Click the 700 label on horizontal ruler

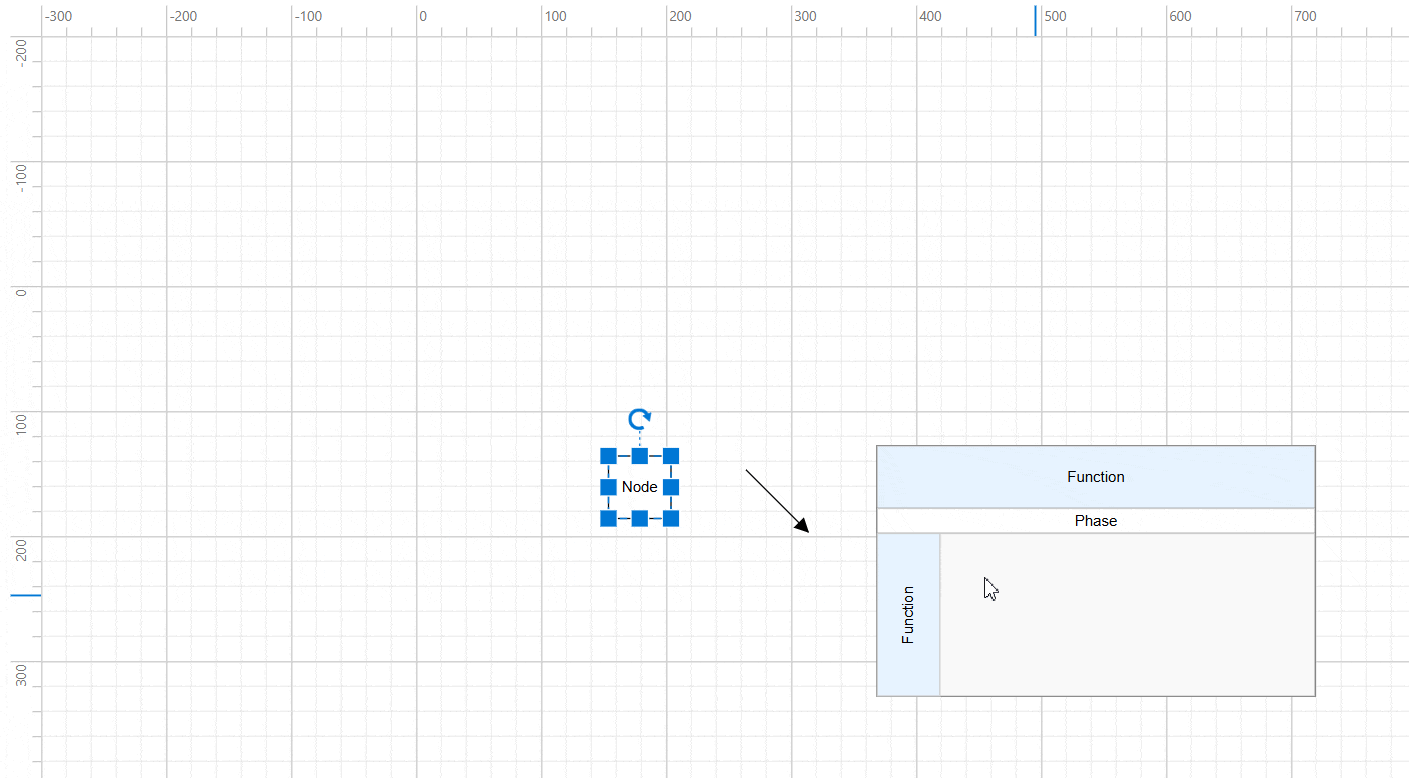coord(1304,17)
